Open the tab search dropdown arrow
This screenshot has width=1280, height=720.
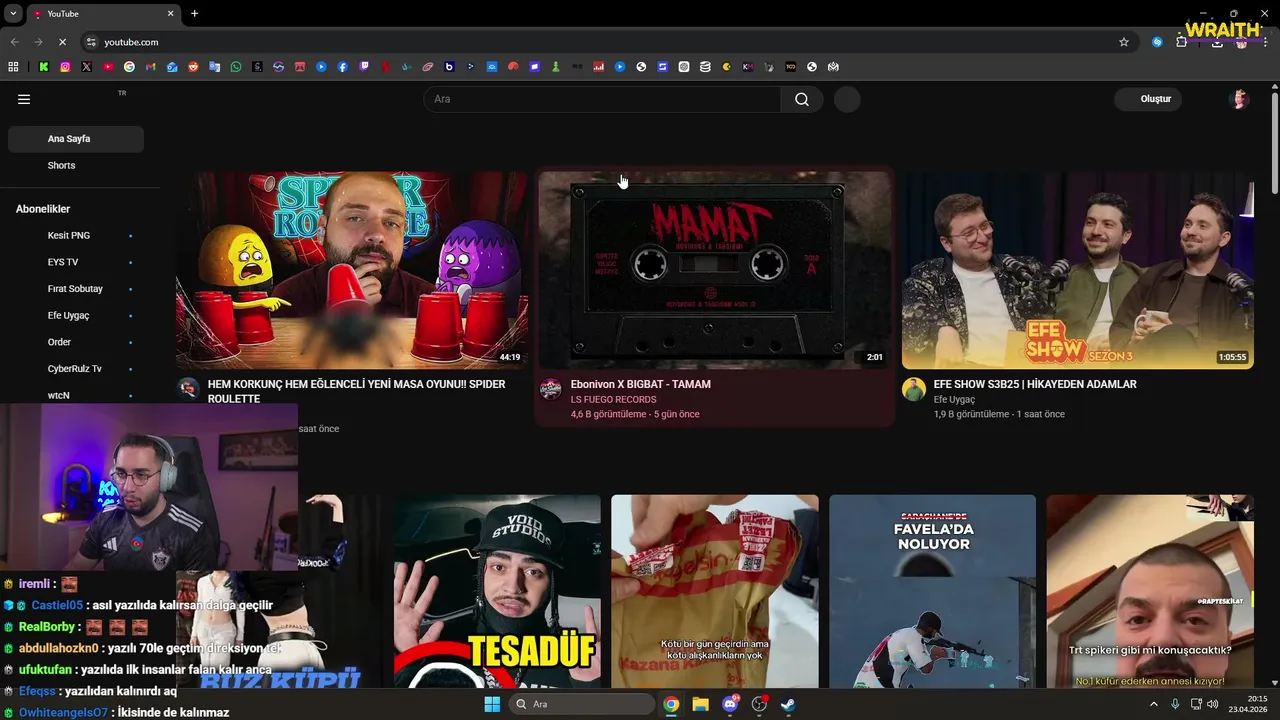coord(13,13)
